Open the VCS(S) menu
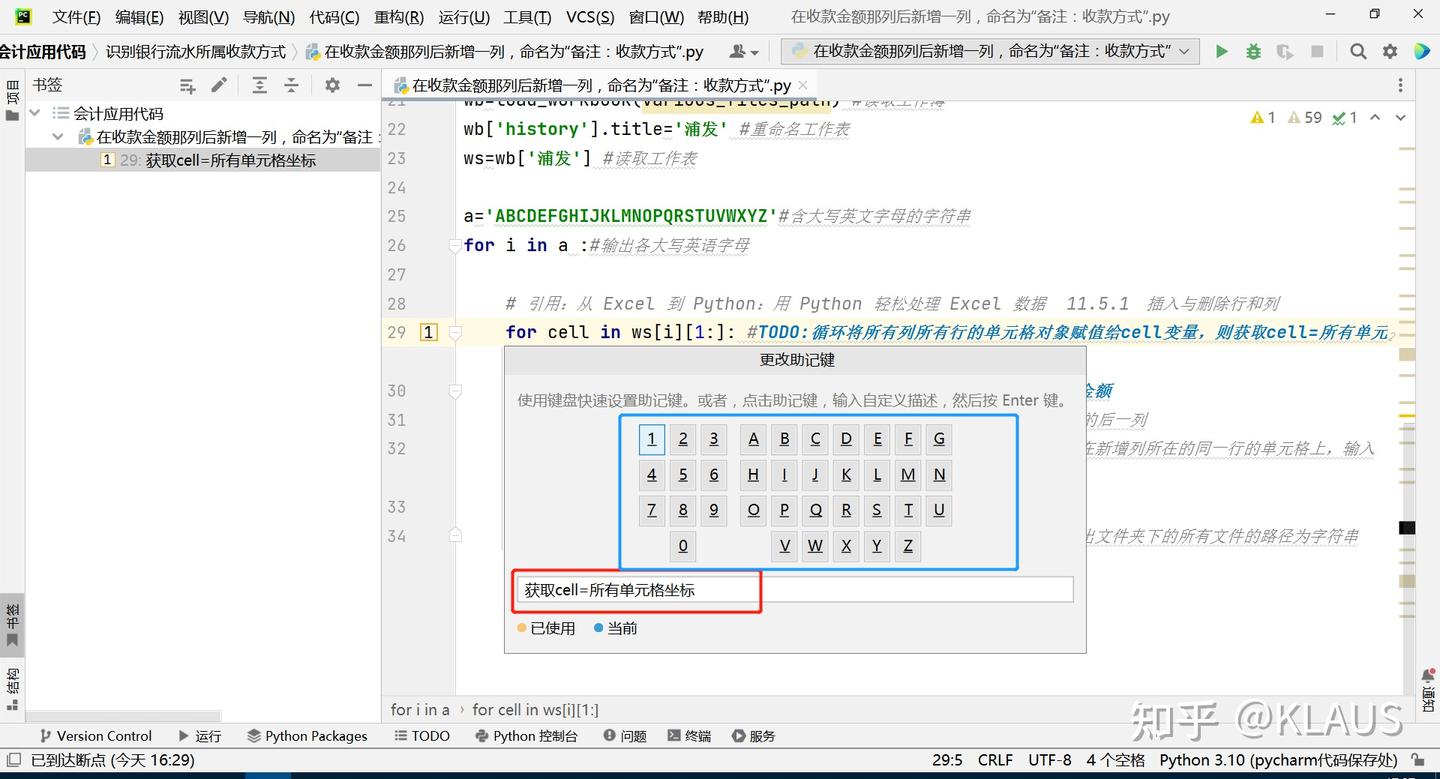 click(x=590, y=16)
